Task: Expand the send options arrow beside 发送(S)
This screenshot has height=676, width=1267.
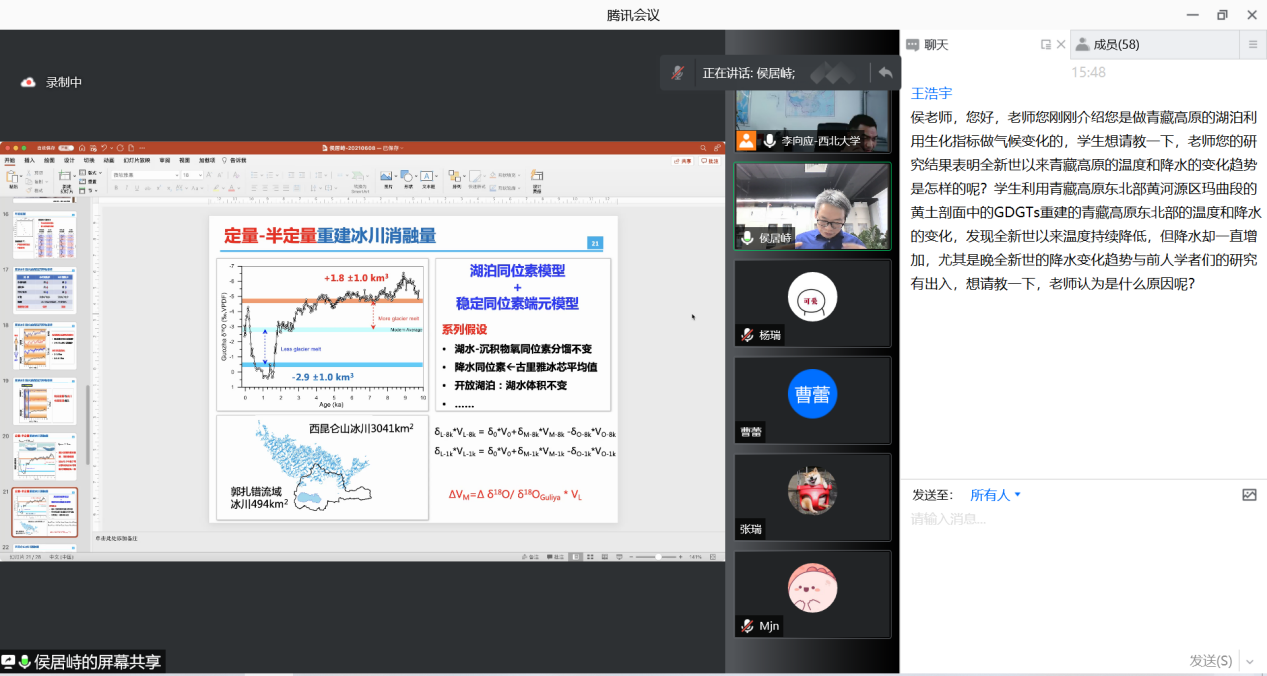Action: point(1249,661)
